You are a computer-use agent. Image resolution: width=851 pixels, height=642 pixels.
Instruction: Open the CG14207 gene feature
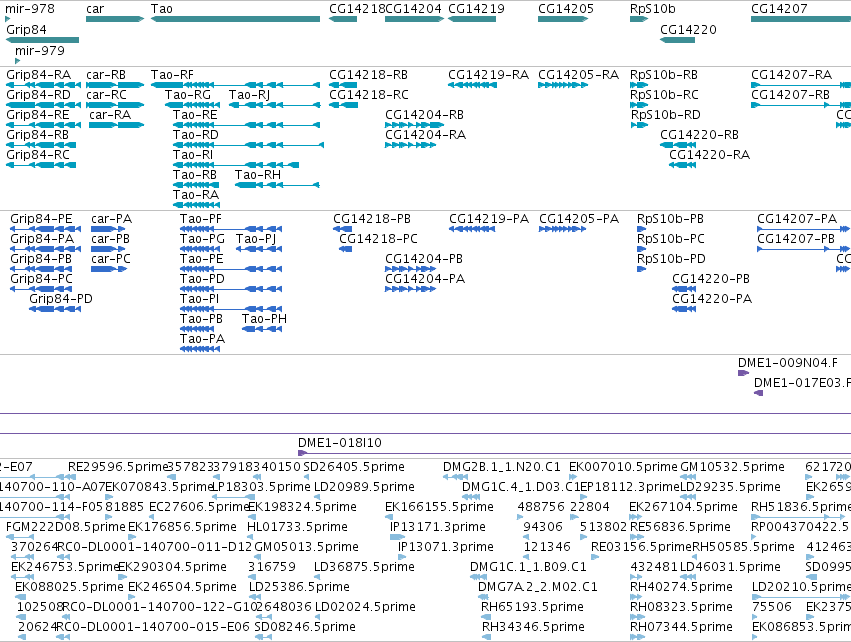(801, 19)
